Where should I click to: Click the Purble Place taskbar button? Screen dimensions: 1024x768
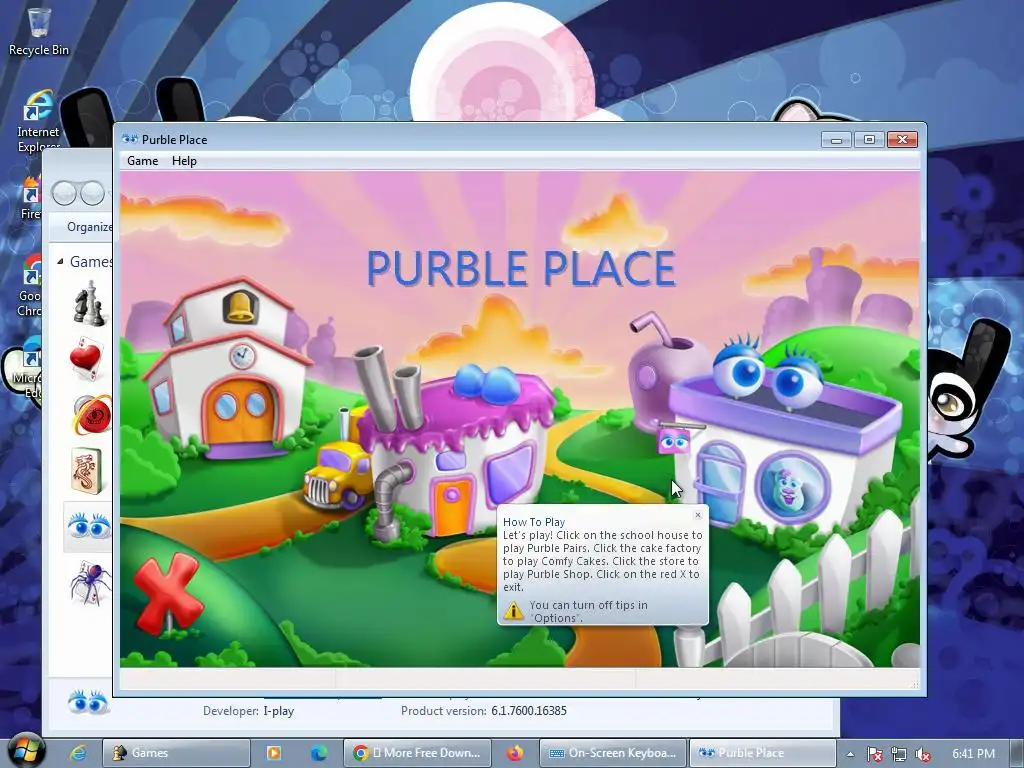[763, 753]
